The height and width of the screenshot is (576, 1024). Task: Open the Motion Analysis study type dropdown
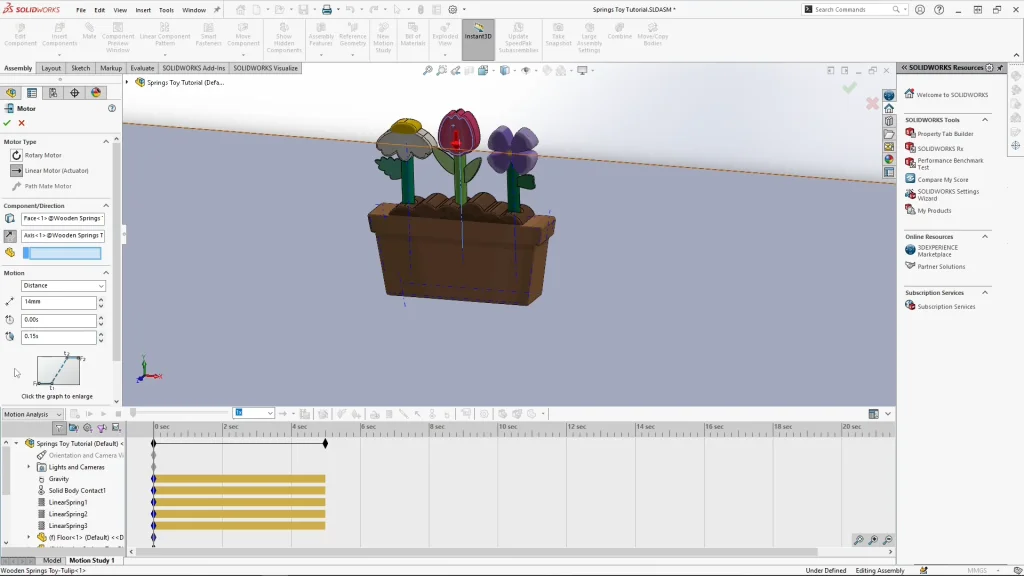coord(32,414)
